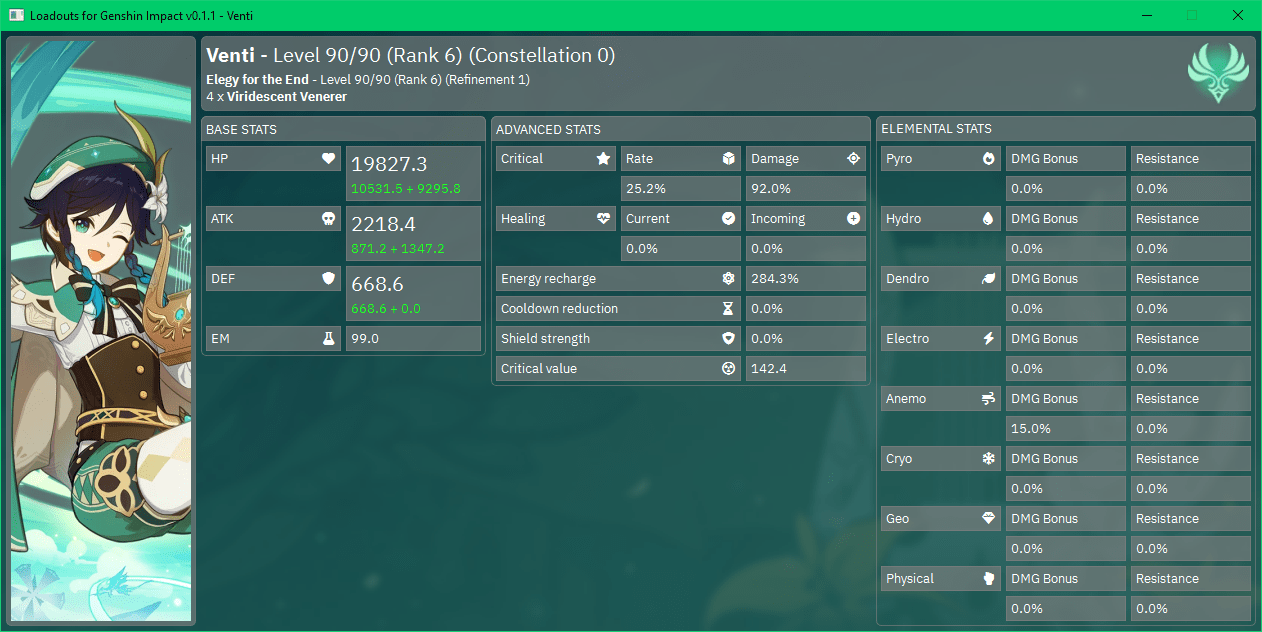Screen dimensions: 1262x632
Task: Click the Critical star icon
Action: coord(603,159)
